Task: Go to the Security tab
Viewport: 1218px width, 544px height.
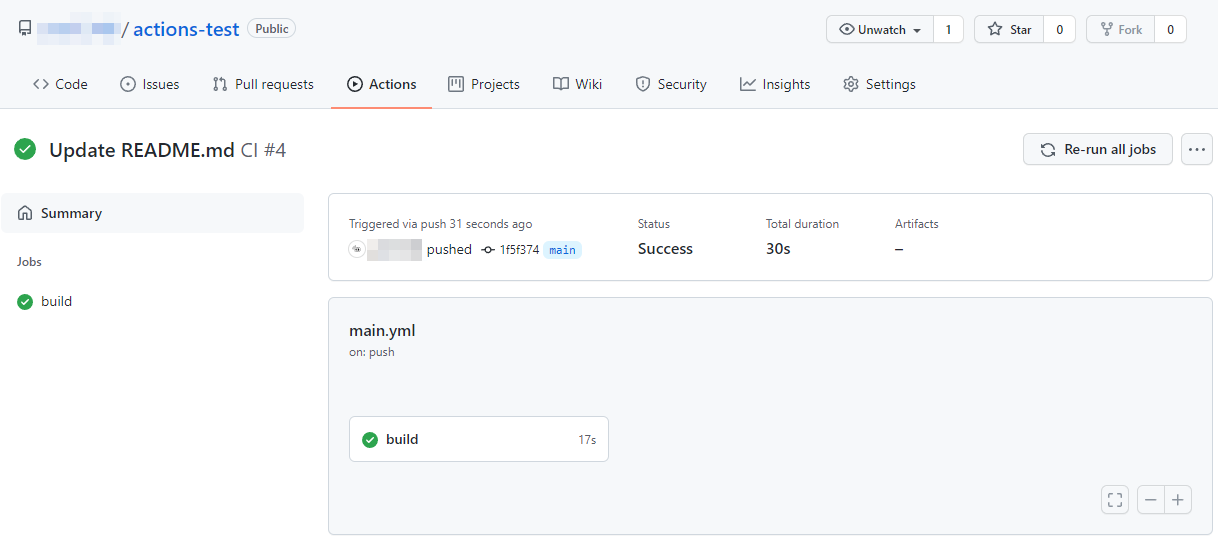Action: pos(671,84)
